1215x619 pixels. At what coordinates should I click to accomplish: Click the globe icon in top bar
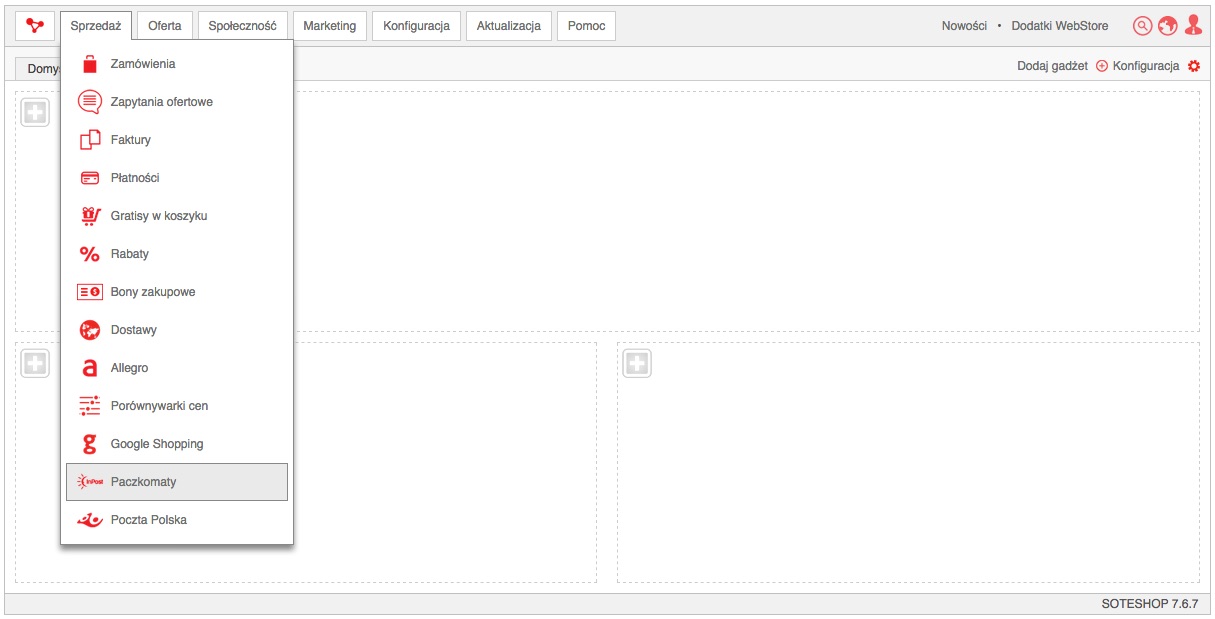pyautogui.click(x=1167, y=26)
